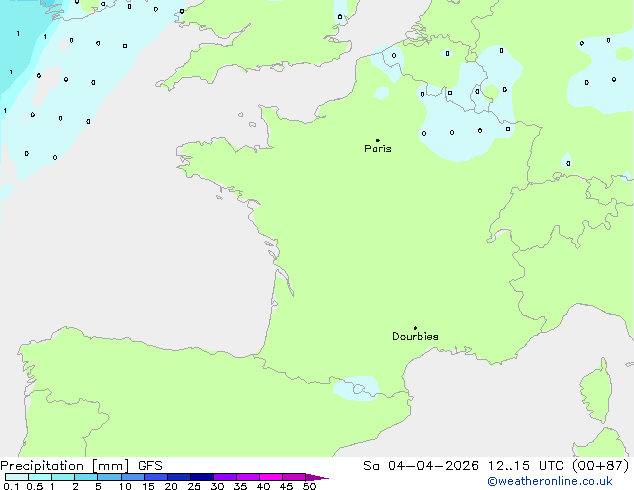Viewport: 634px width, 490px height.
Task: Click the "20" legend scale value
Action: [170, 486]
